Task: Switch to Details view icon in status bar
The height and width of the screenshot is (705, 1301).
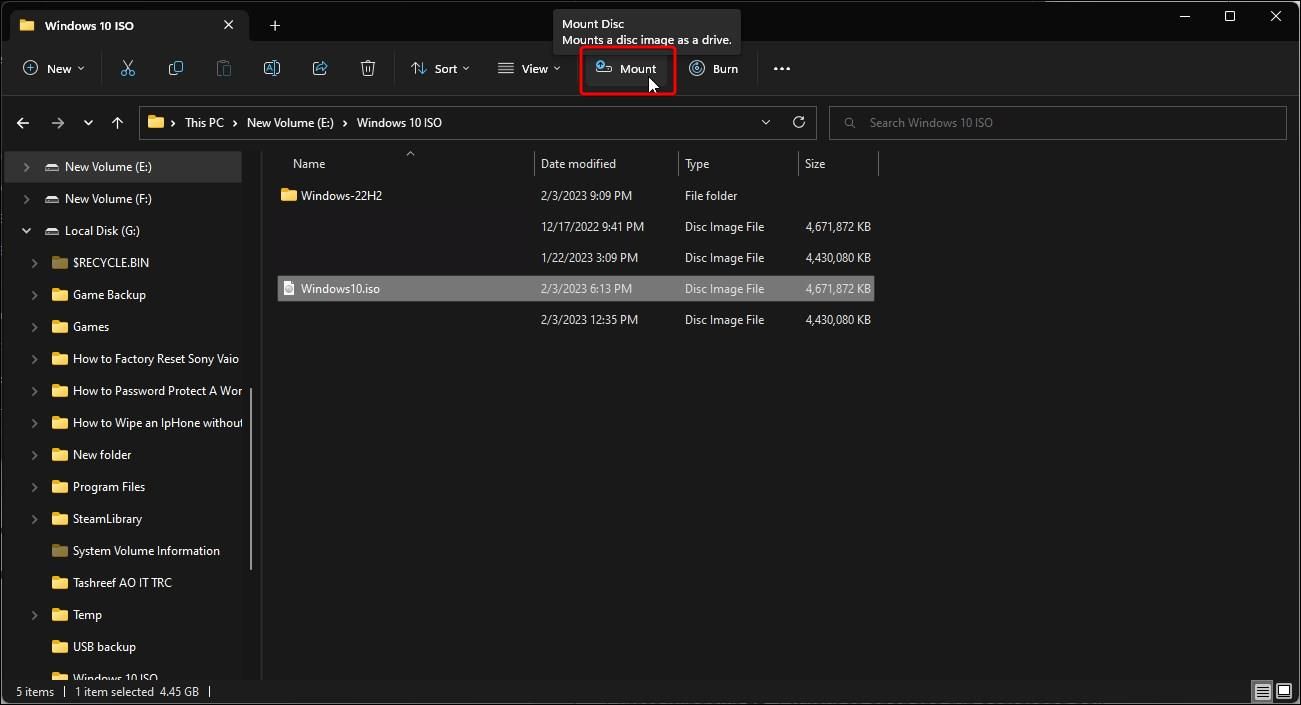Action: (x=1263, y=691)
